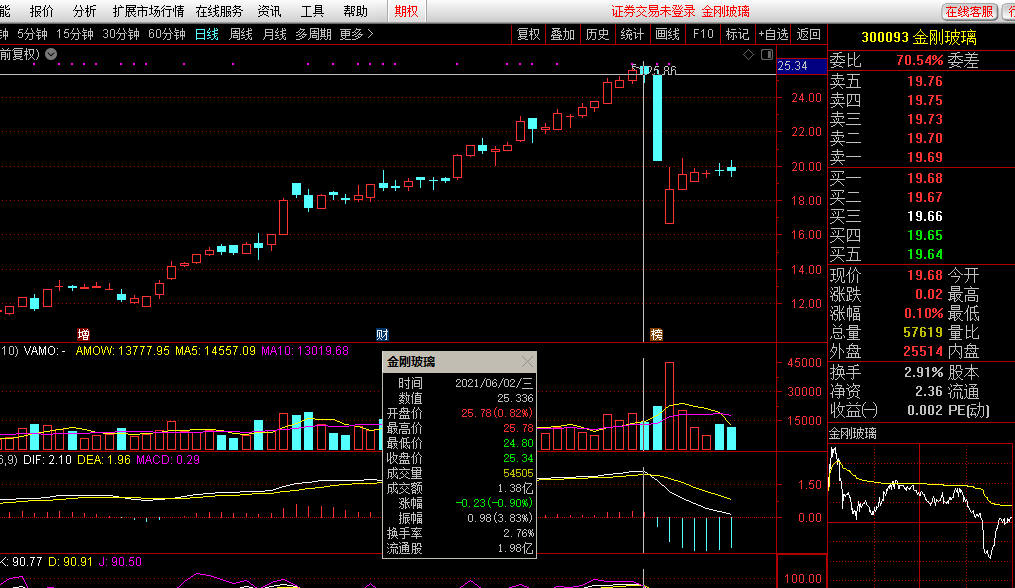Open the 报价 menu
Image resolution: width=1015 pixels, height=588 pixels.
(x=42, y=12)
